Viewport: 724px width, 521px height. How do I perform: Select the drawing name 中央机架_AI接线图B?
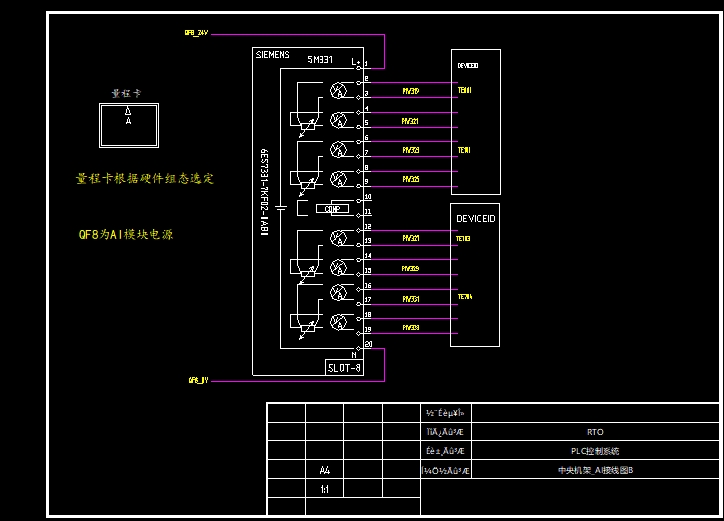(x=595, y=470)
